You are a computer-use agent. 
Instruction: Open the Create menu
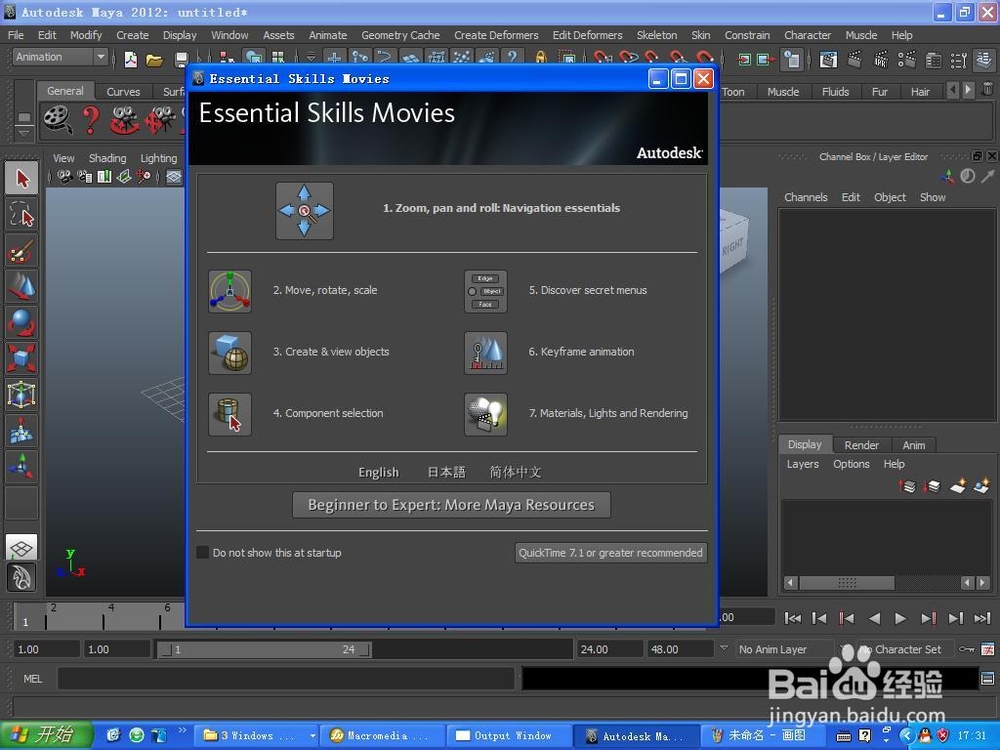pyautogui.click(x=132, y=35)
